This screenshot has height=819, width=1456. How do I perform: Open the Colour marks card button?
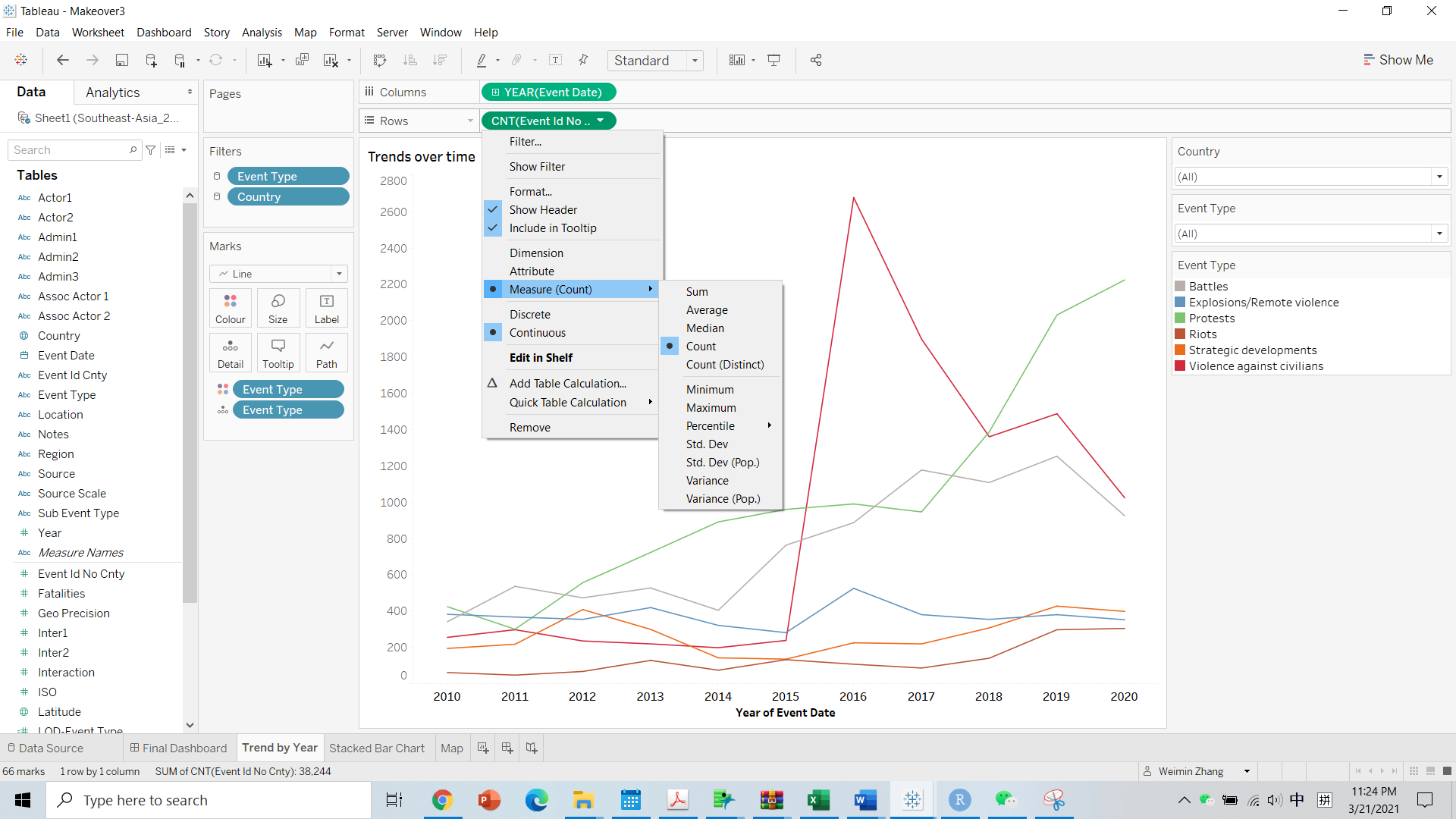pyautogui.click(x=230, y=308)
